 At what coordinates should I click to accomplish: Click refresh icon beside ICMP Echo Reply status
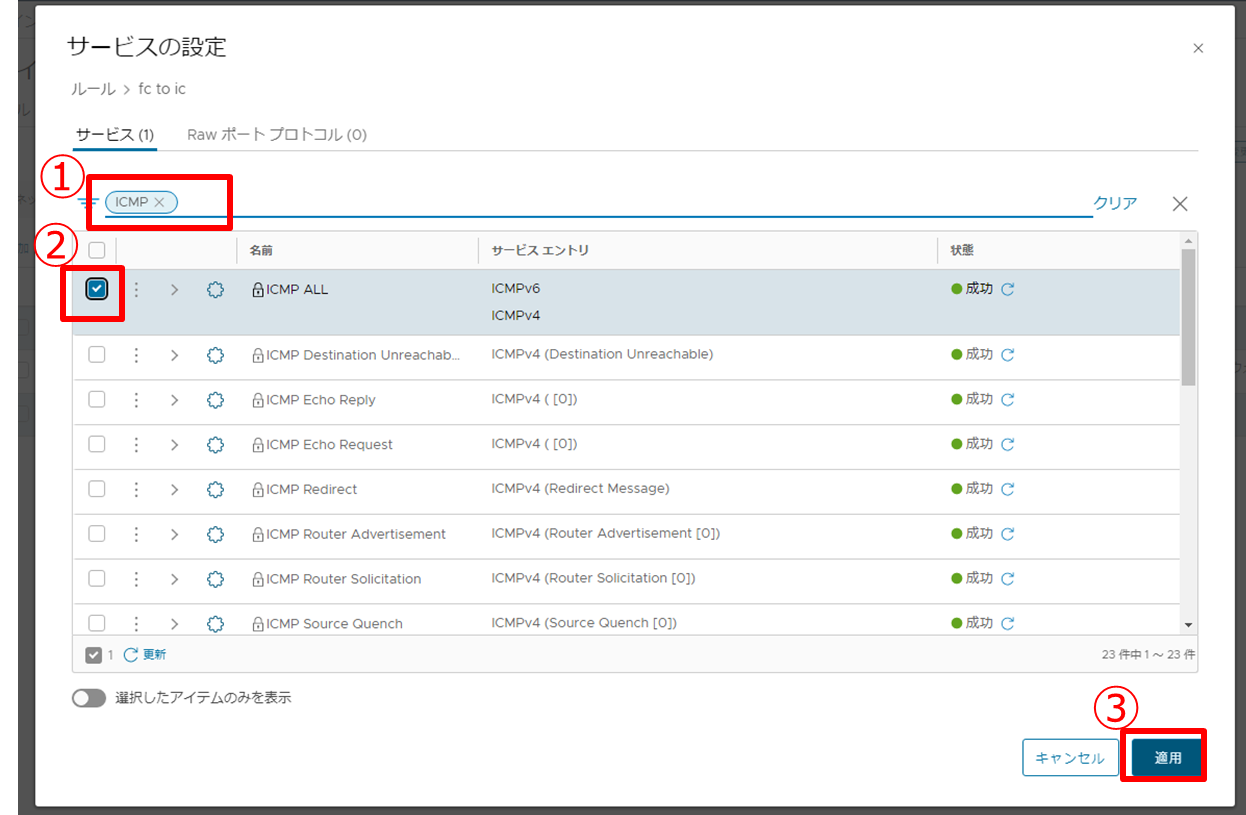(x=1008, y=400)
